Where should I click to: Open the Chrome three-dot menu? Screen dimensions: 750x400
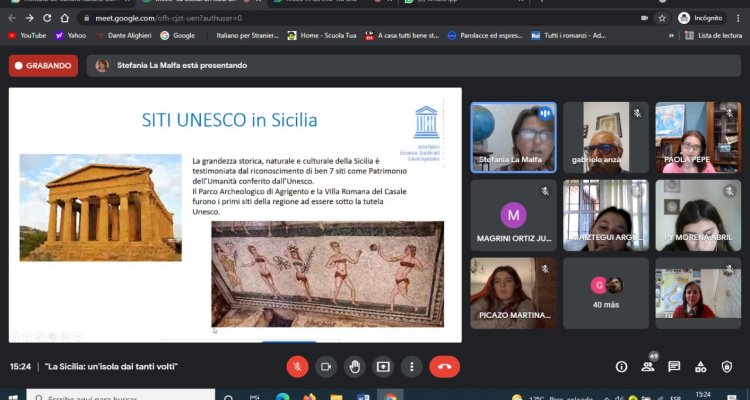point(739,18)
